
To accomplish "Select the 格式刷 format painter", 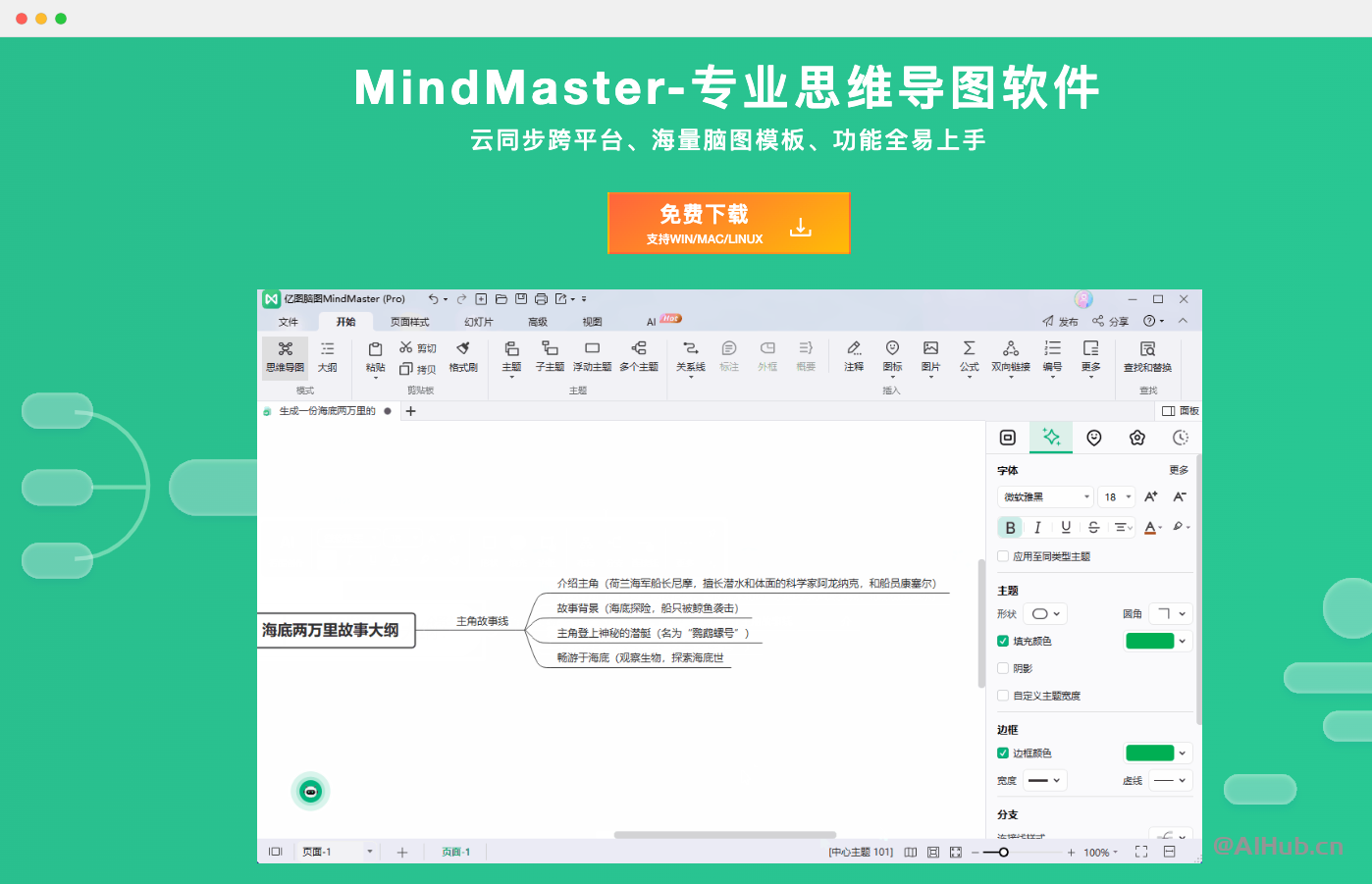I will pyautogui.click(x=463, y=356).
